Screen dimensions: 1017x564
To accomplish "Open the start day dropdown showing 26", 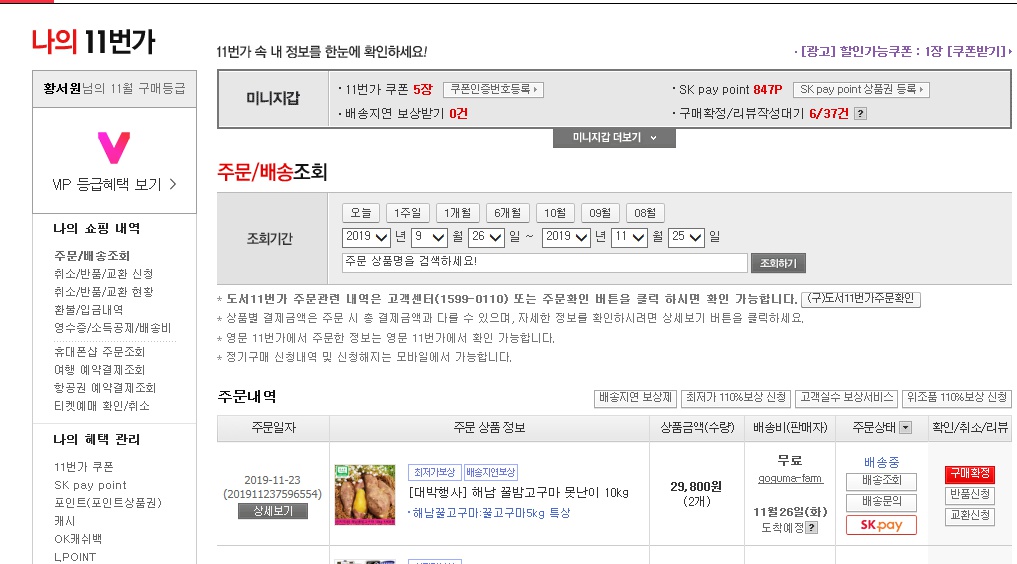I will [x=487, y=237].
